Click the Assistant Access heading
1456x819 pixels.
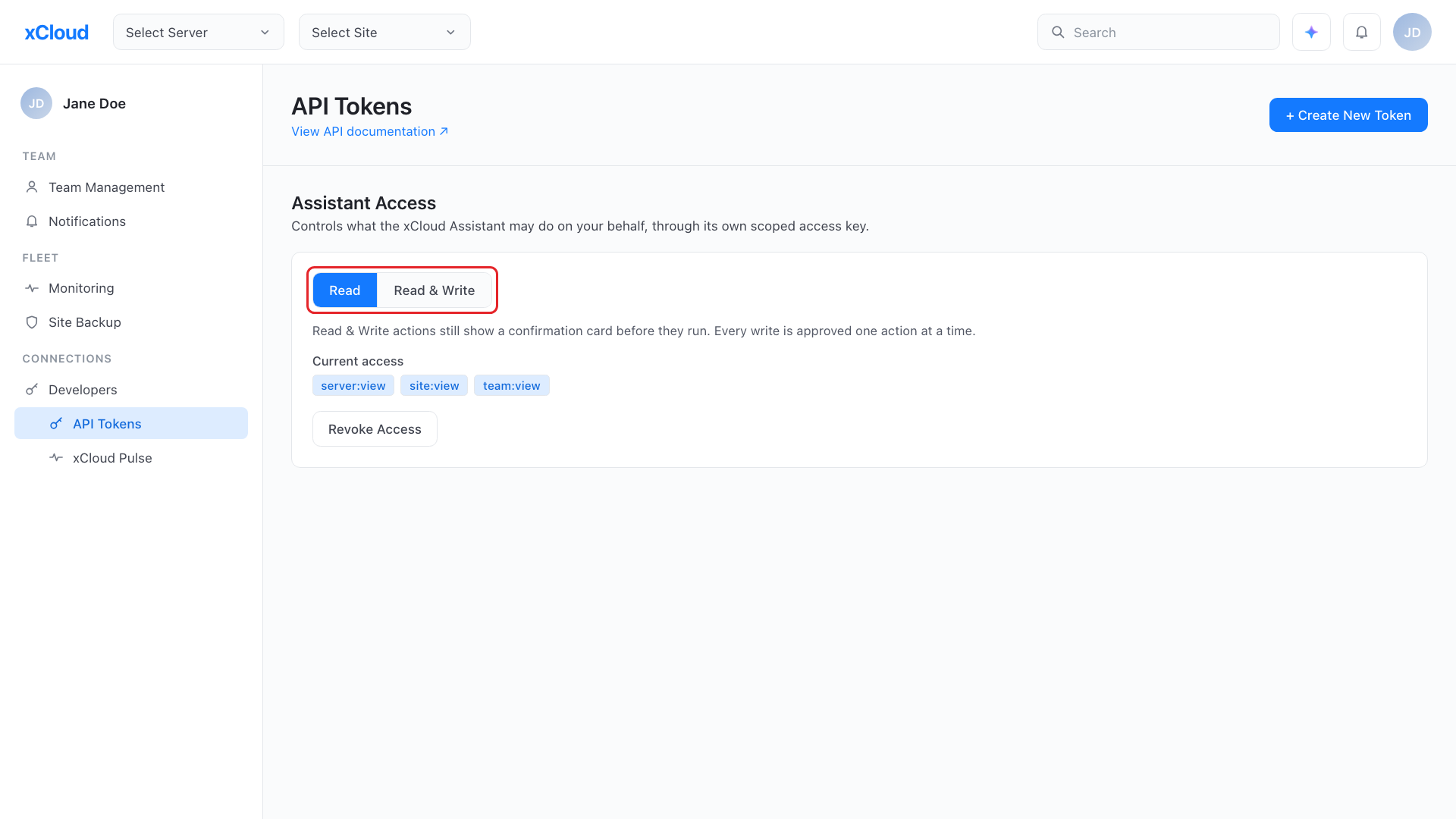click(363, 202)
